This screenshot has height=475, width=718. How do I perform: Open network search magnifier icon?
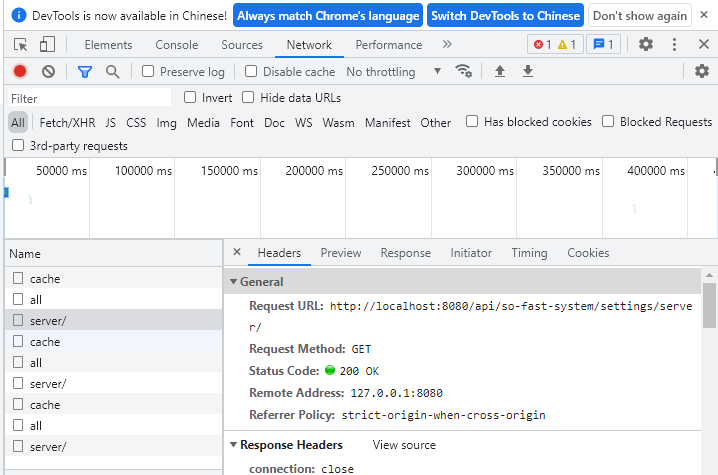pos(112,72)
